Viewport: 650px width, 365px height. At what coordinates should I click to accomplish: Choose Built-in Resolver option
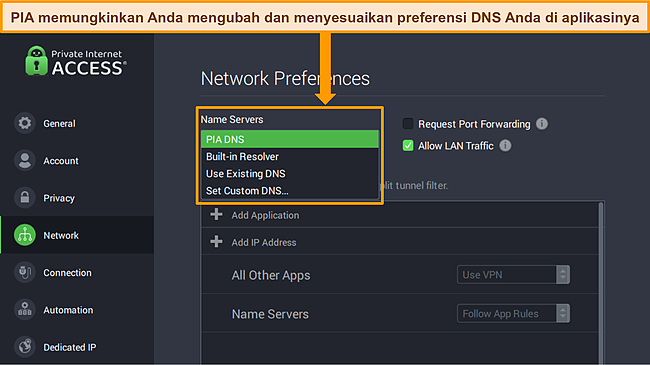pos(289,156)
